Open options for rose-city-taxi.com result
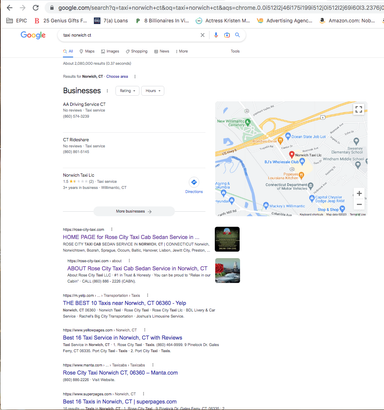 112,229
